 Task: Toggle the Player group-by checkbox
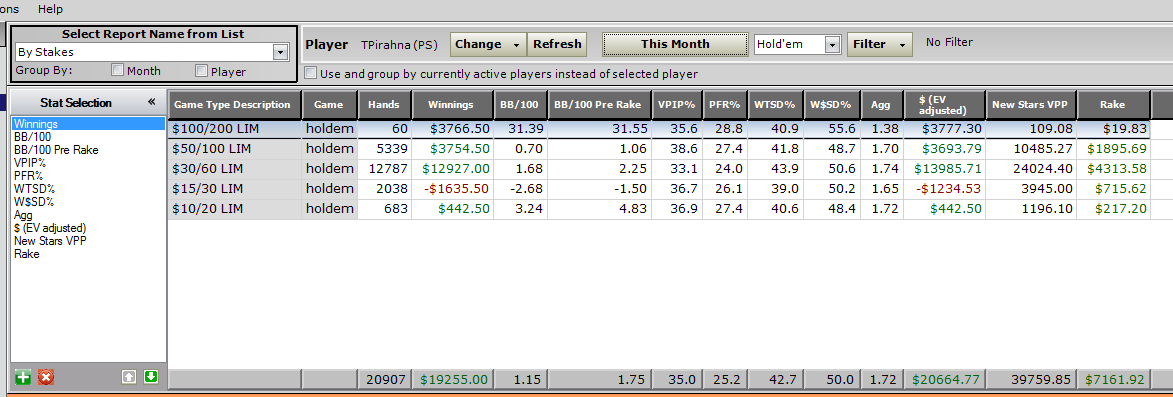click(x=201, y=70)
